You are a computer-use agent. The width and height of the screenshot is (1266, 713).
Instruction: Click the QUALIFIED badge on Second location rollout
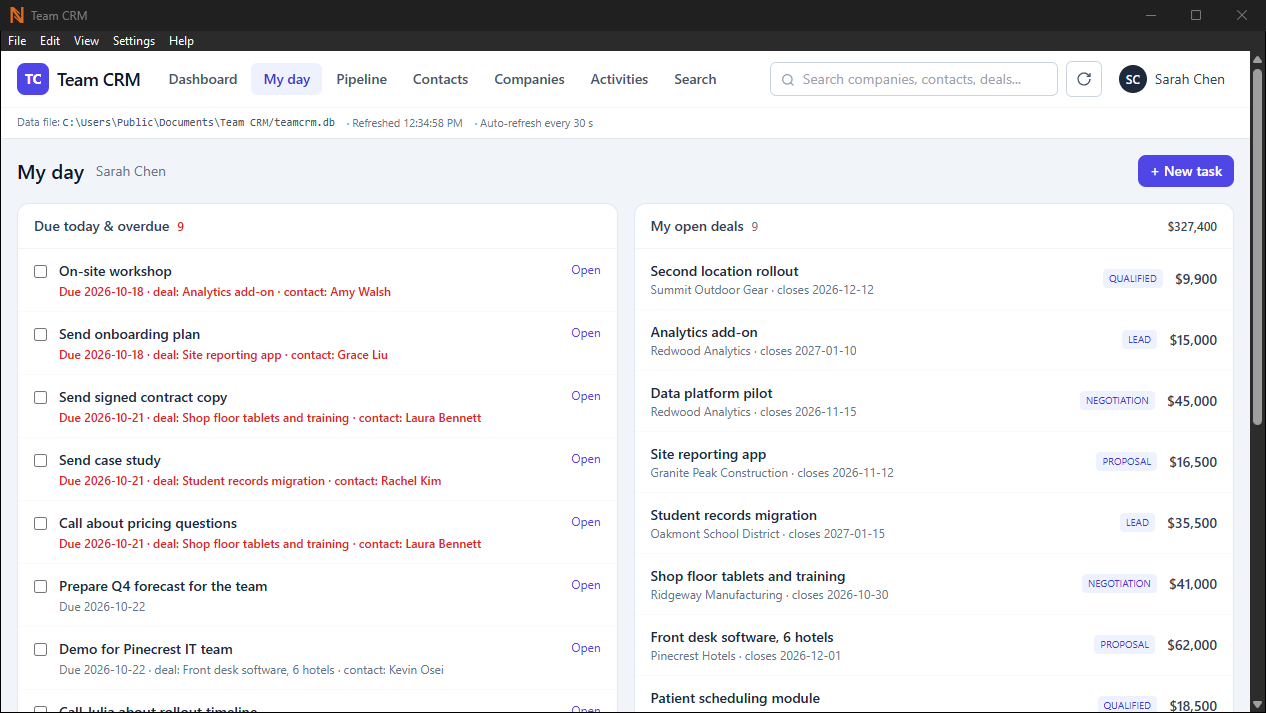tap(1133, 279)
